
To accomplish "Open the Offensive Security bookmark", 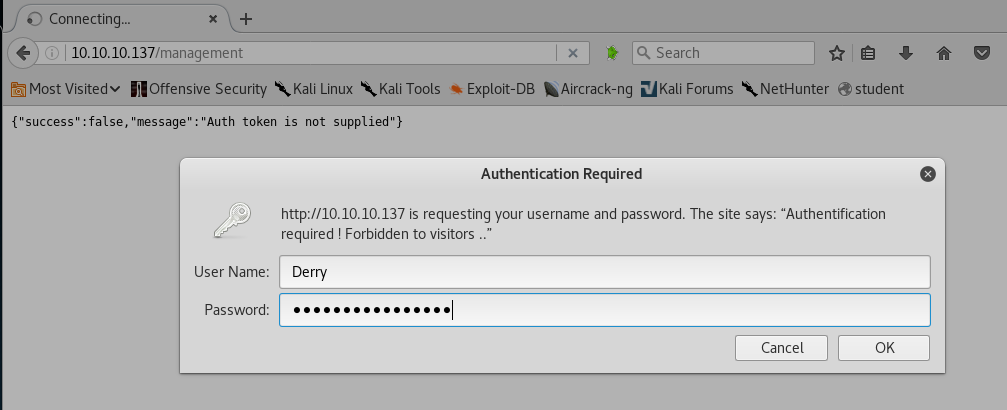I will [199, 89].
